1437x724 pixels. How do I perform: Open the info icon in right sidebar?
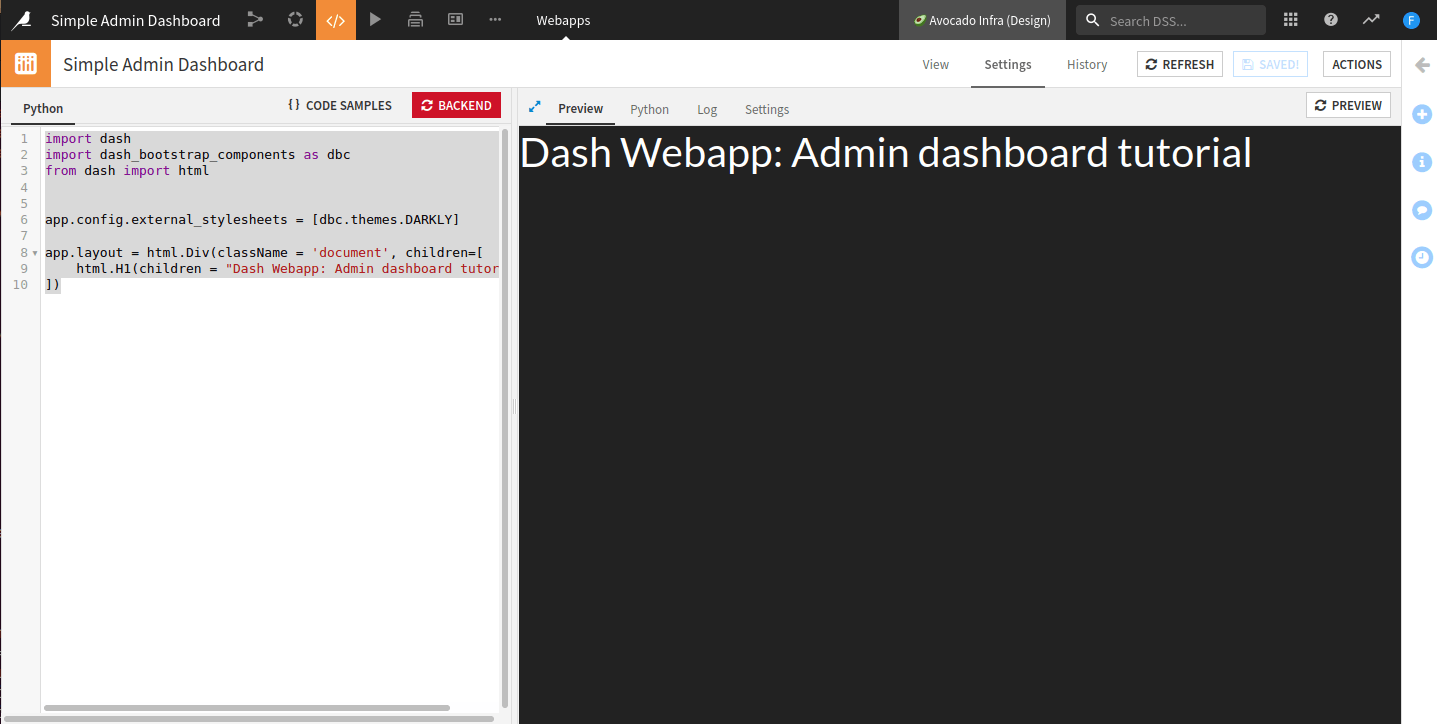pos(1422,162)
